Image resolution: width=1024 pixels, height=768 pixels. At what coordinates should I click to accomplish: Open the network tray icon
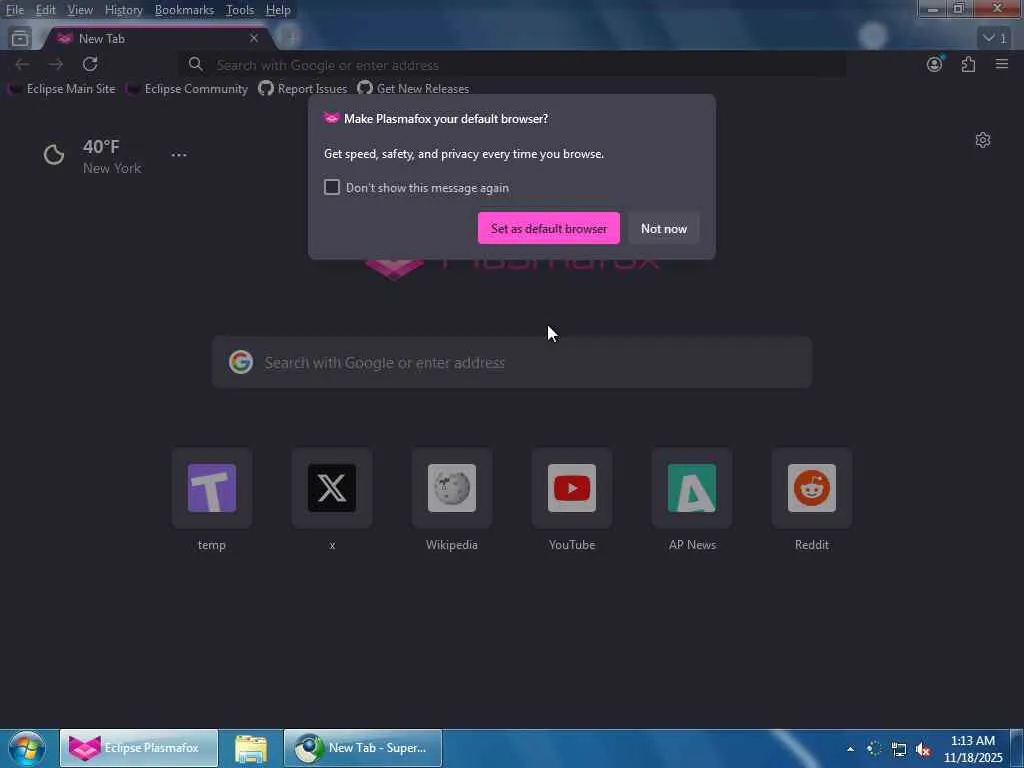[899, 749]
